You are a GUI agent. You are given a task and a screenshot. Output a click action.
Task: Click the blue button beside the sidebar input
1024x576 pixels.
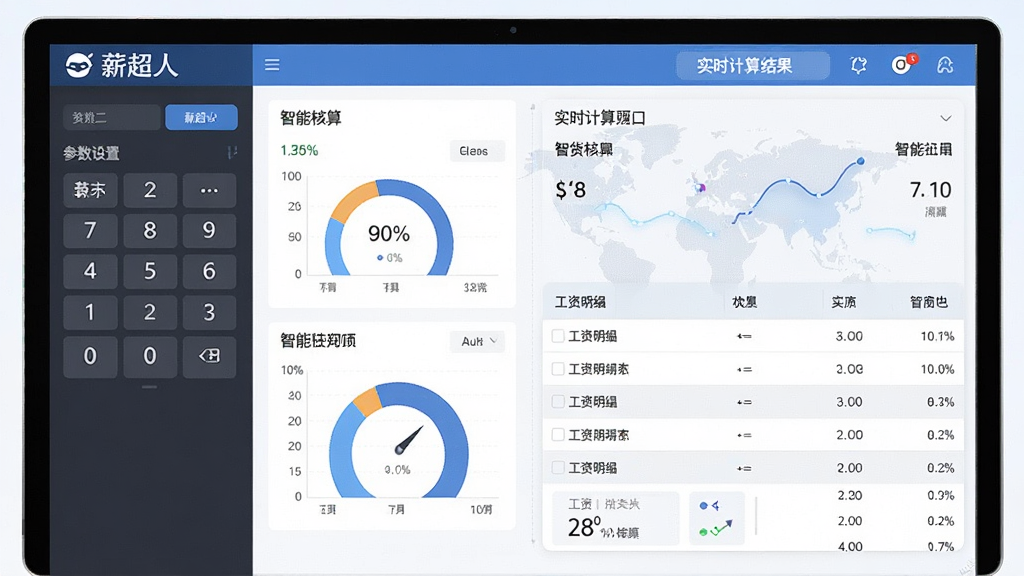click(x=201, y=118)
